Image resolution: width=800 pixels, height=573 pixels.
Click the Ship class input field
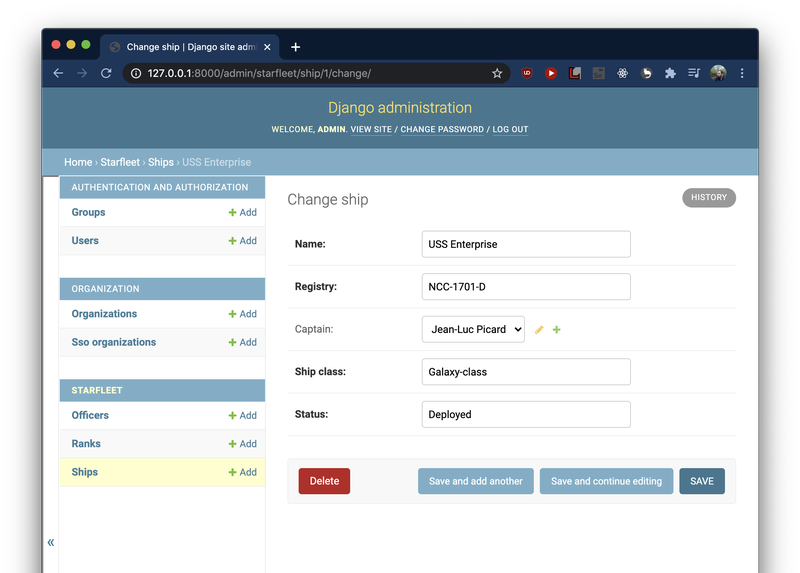pyautogui.click(x=526, y=372)
